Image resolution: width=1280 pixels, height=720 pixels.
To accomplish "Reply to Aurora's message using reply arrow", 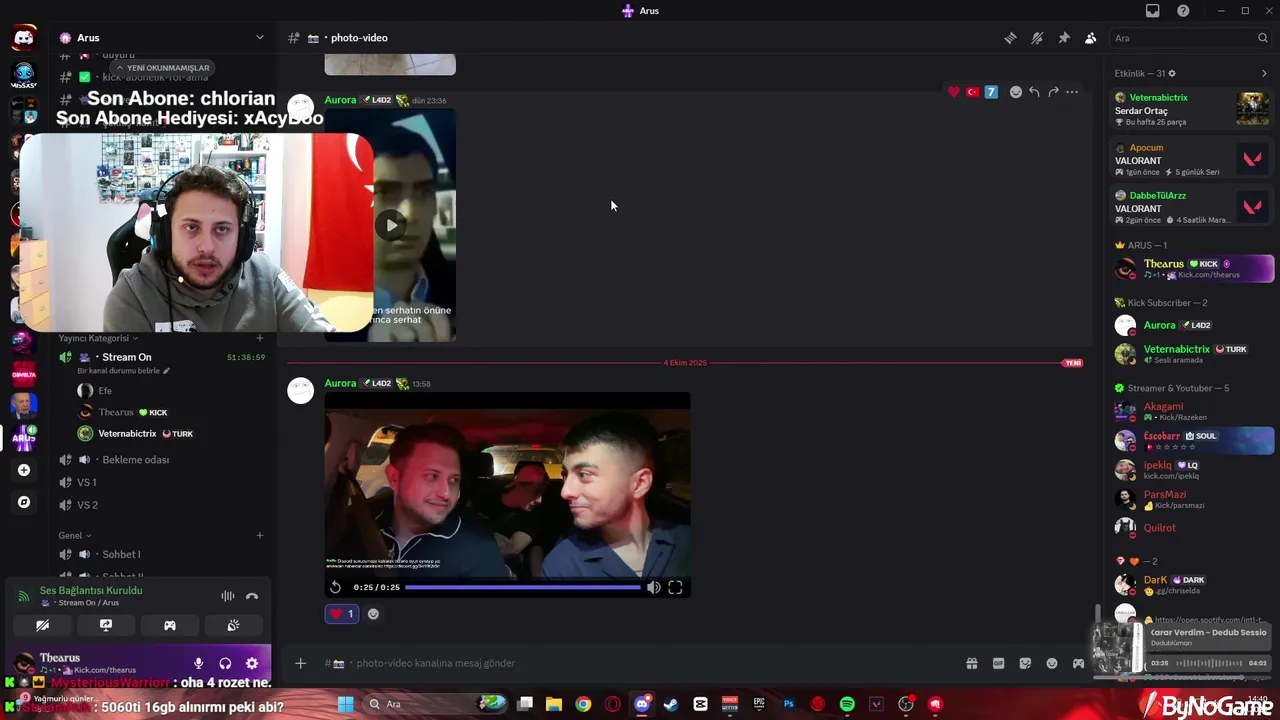I will point(1034,92).
